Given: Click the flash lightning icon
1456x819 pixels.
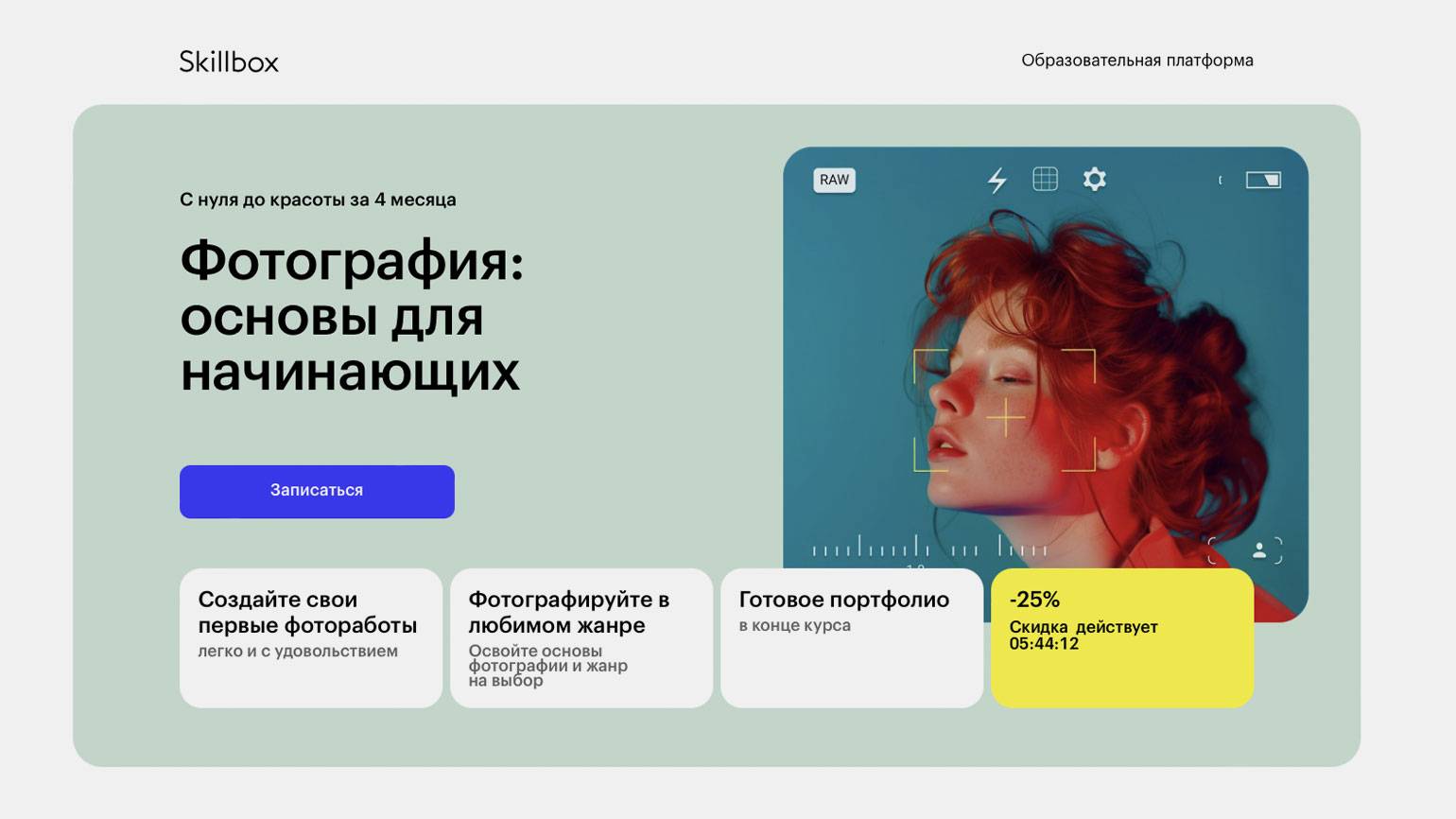Looking at the screenshot, I should point(997,180).
